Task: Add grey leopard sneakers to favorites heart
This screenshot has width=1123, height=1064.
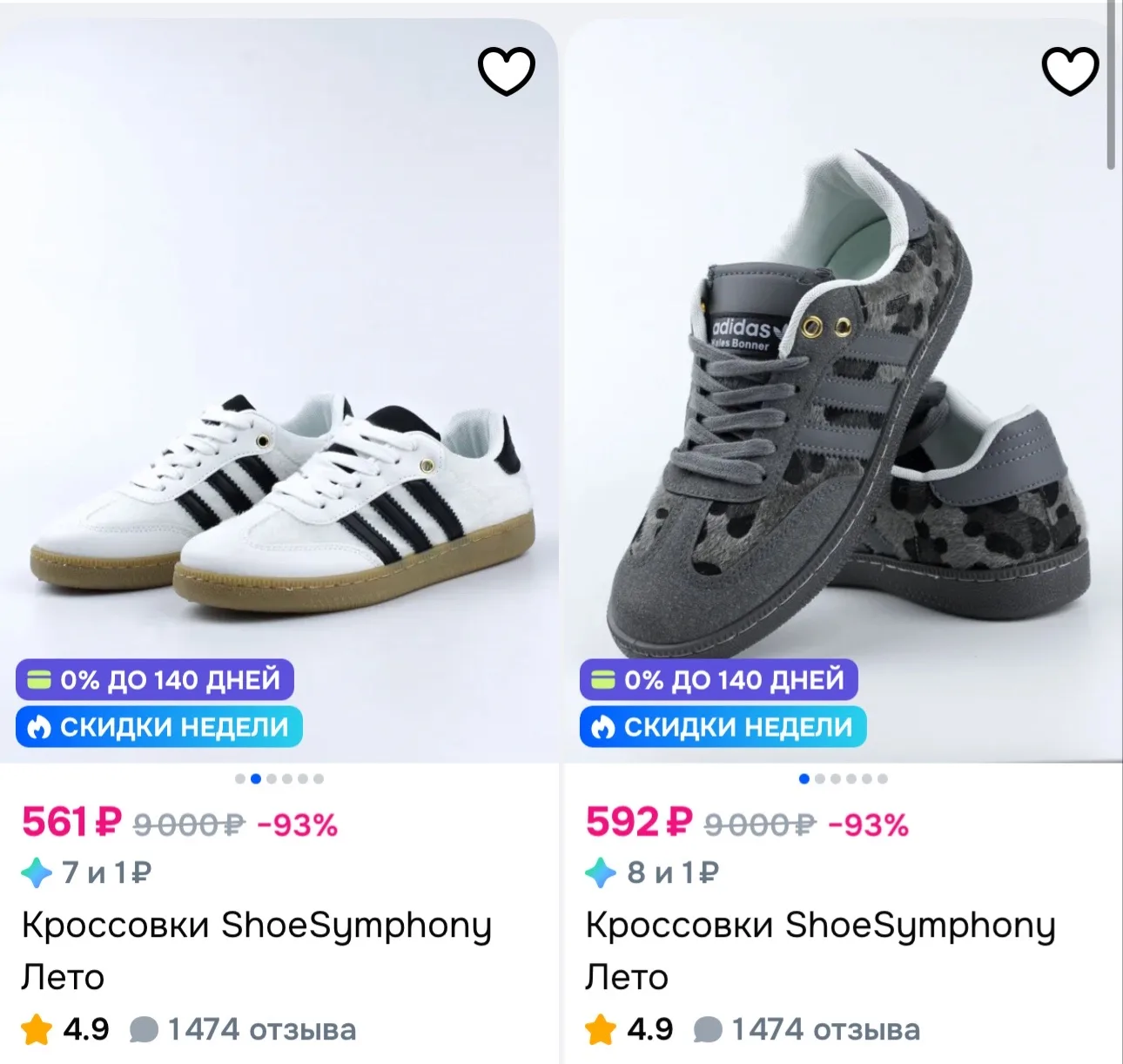Action: coord(1071,71)
